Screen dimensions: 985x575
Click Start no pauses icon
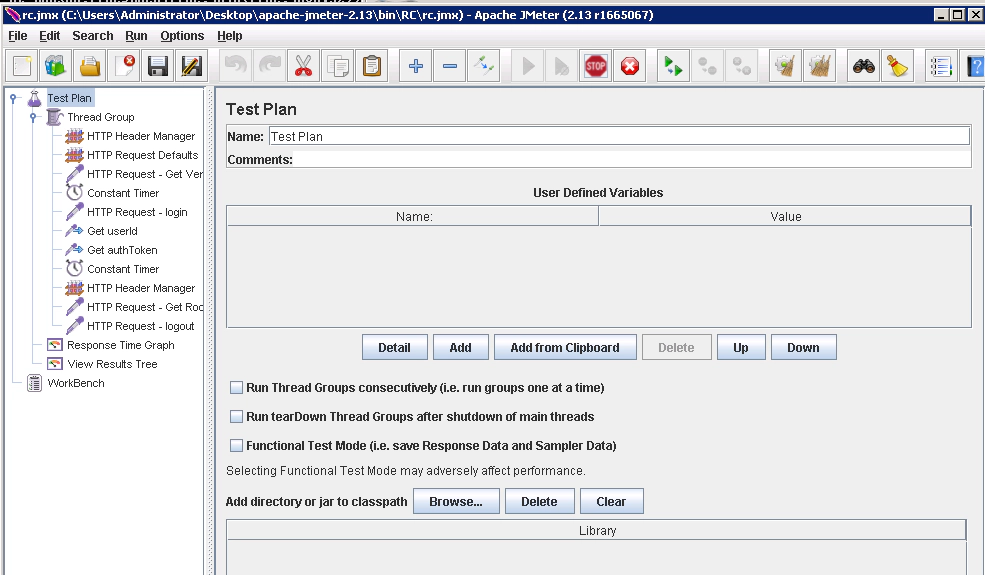[x=562, y=65]
